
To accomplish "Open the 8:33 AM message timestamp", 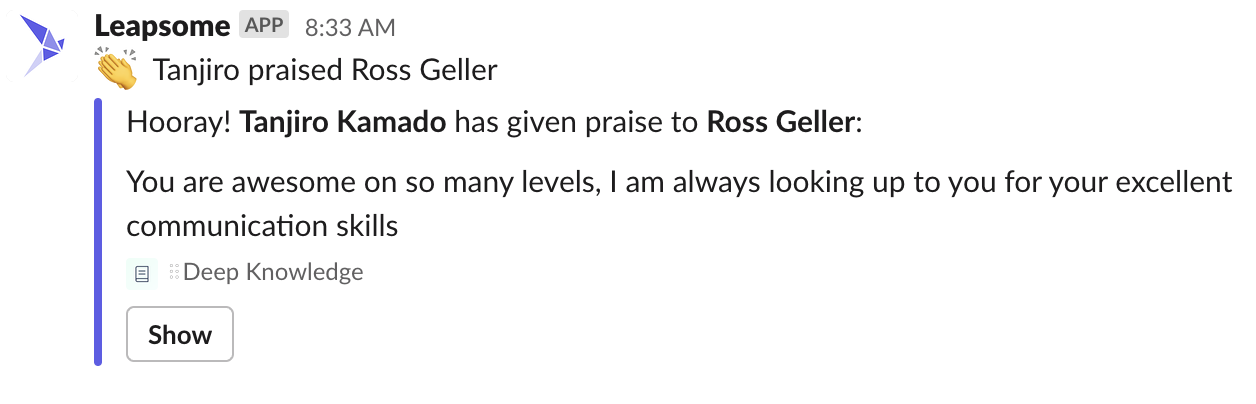I will coord(350,27).
